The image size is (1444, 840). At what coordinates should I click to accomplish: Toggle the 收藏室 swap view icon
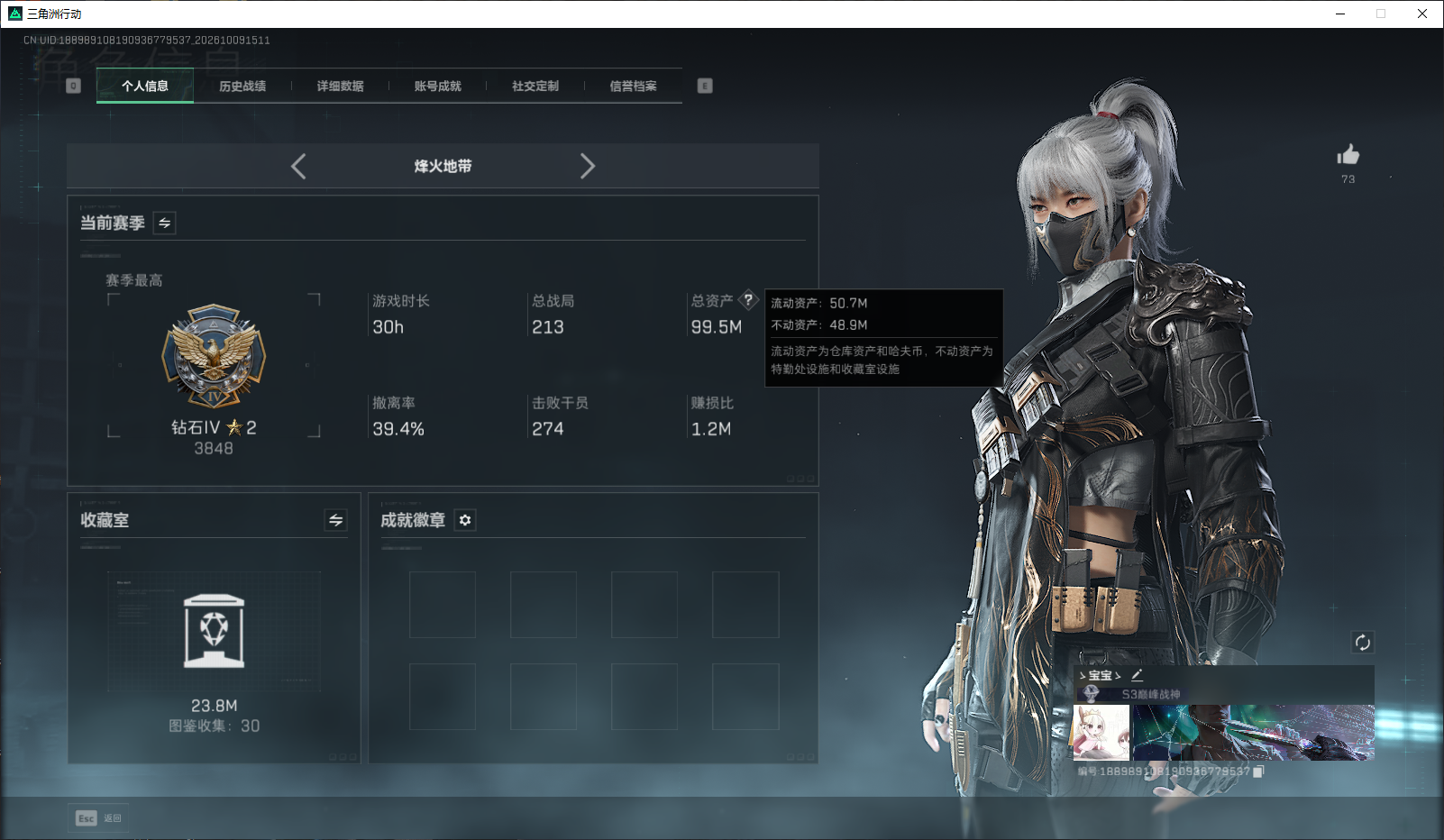(x=335, y=520)
